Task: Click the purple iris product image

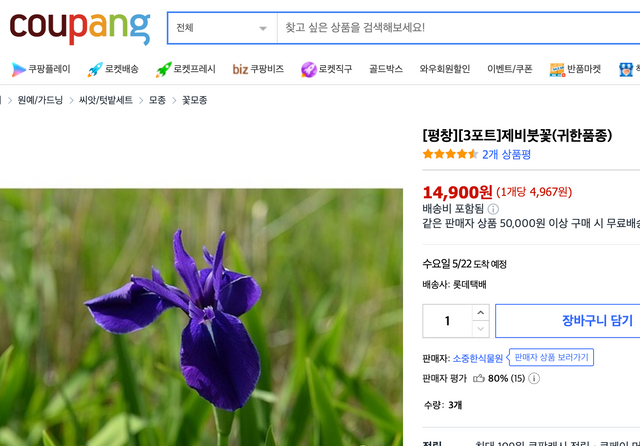Action: [201, 317]
